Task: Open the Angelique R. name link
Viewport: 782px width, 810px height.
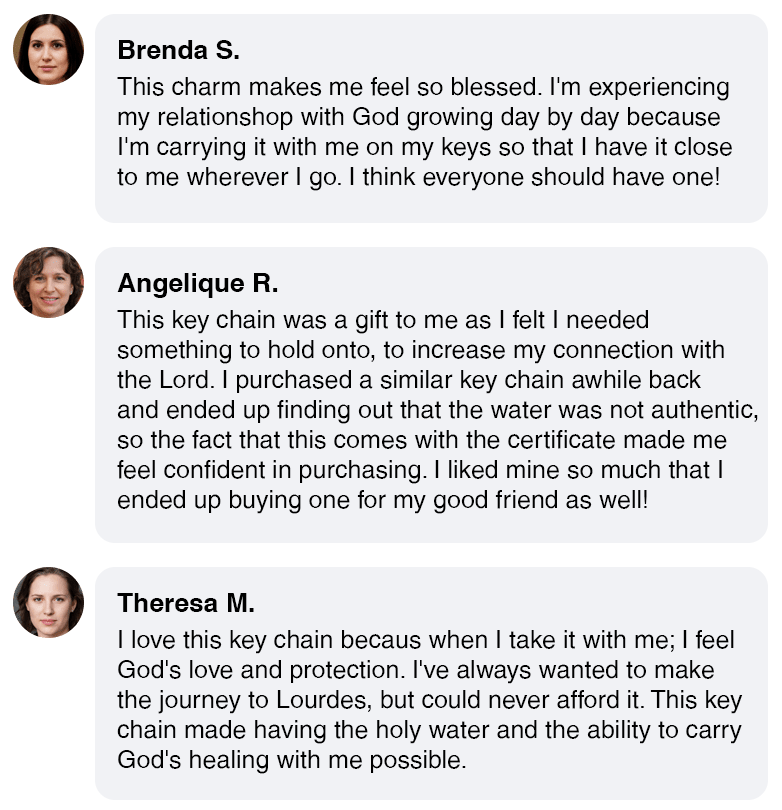Action: 198,284
